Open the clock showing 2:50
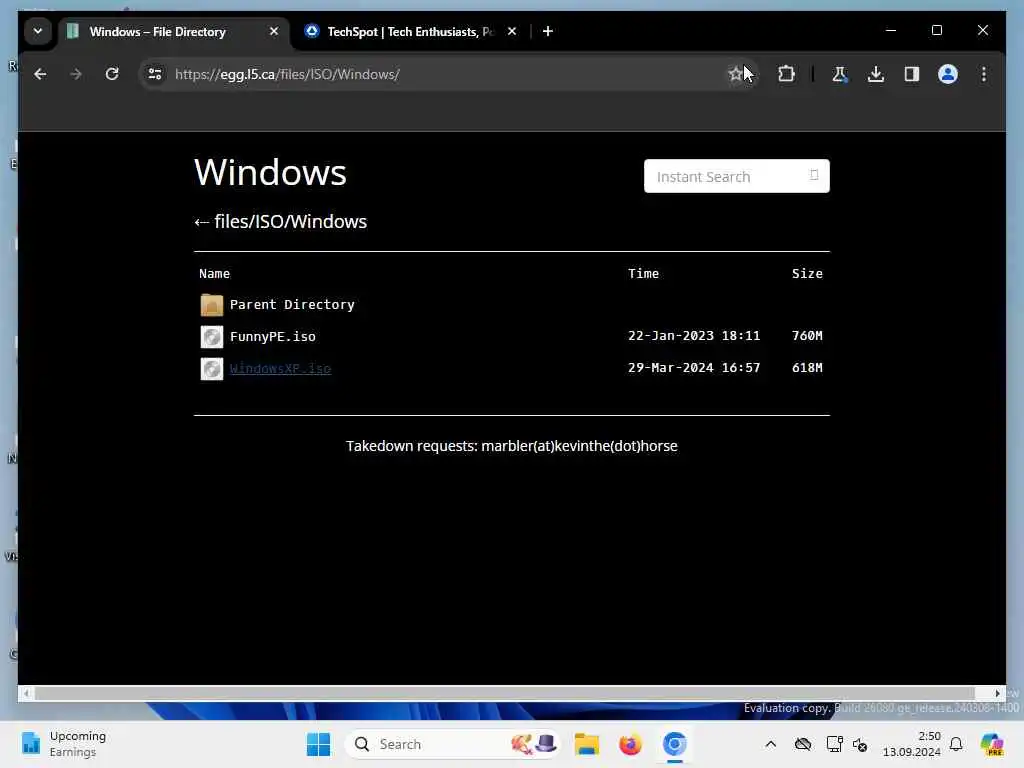The height and width of the screenshot is (768, 1024). (x=912, y=744)
